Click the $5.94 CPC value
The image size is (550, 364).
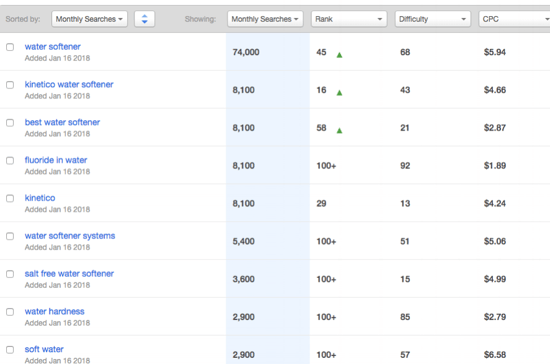tap(495, 52)
